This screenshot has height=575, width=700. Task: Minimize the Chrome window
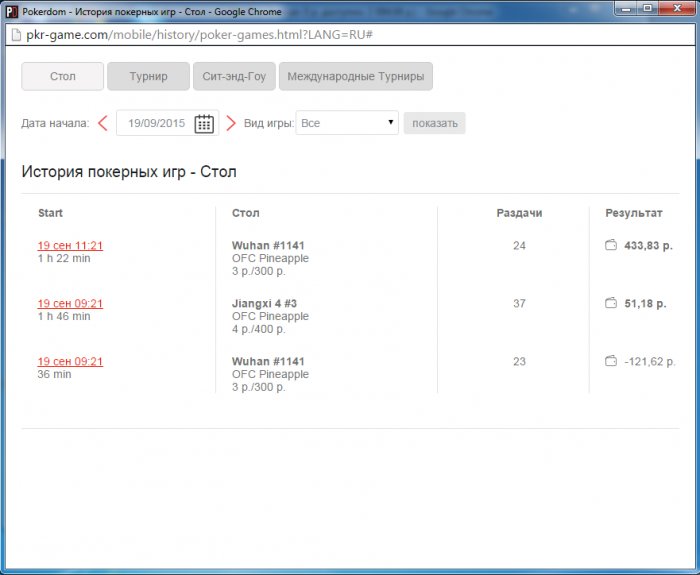click(x=626, y=8)
